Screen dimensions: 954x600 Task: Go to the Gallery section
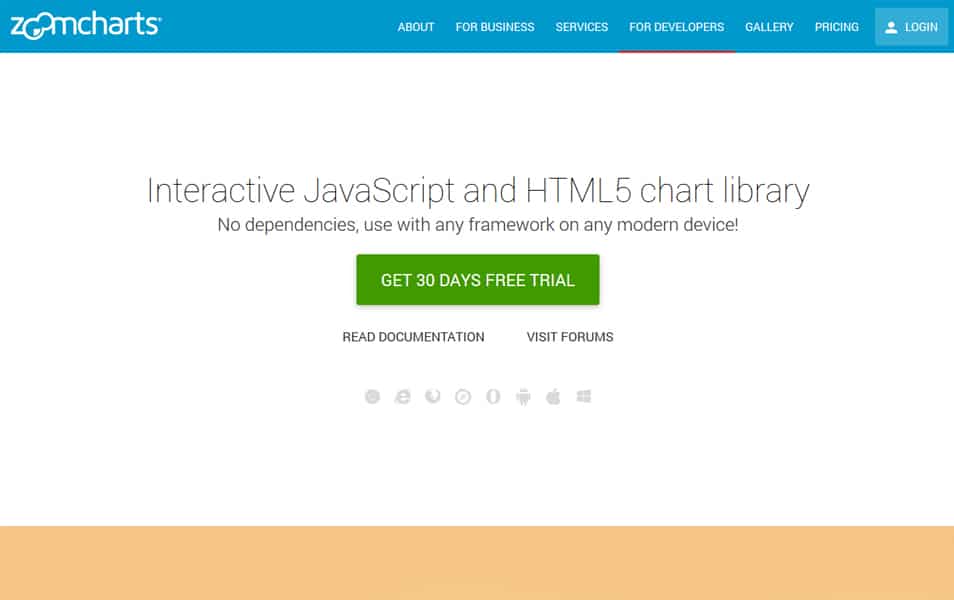(x=769, y=27)
